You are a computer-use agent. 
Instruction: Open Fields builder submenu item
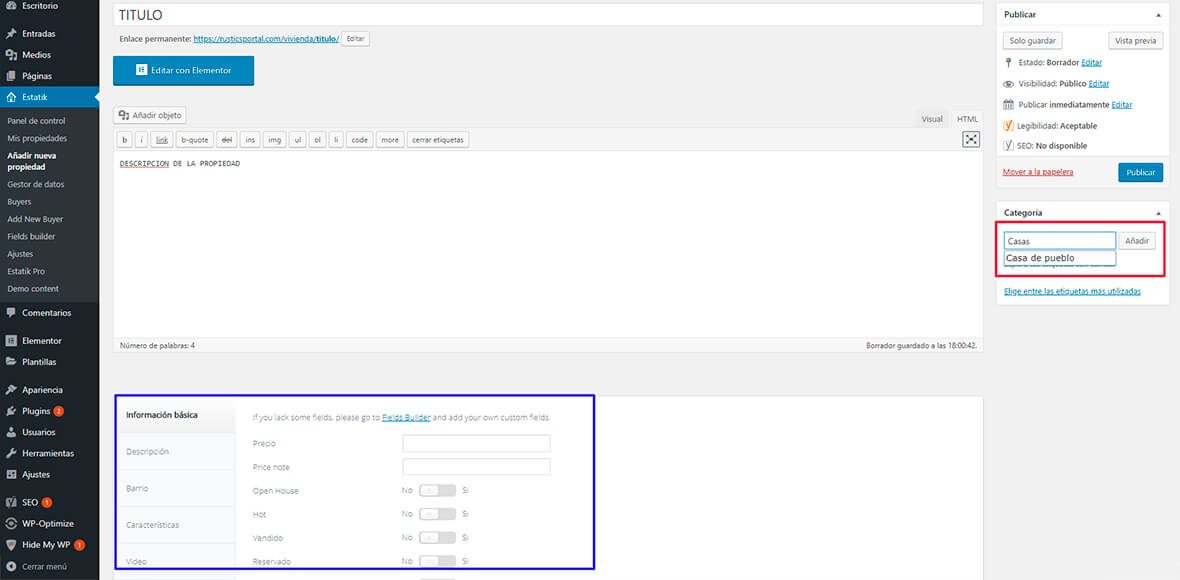31,236
